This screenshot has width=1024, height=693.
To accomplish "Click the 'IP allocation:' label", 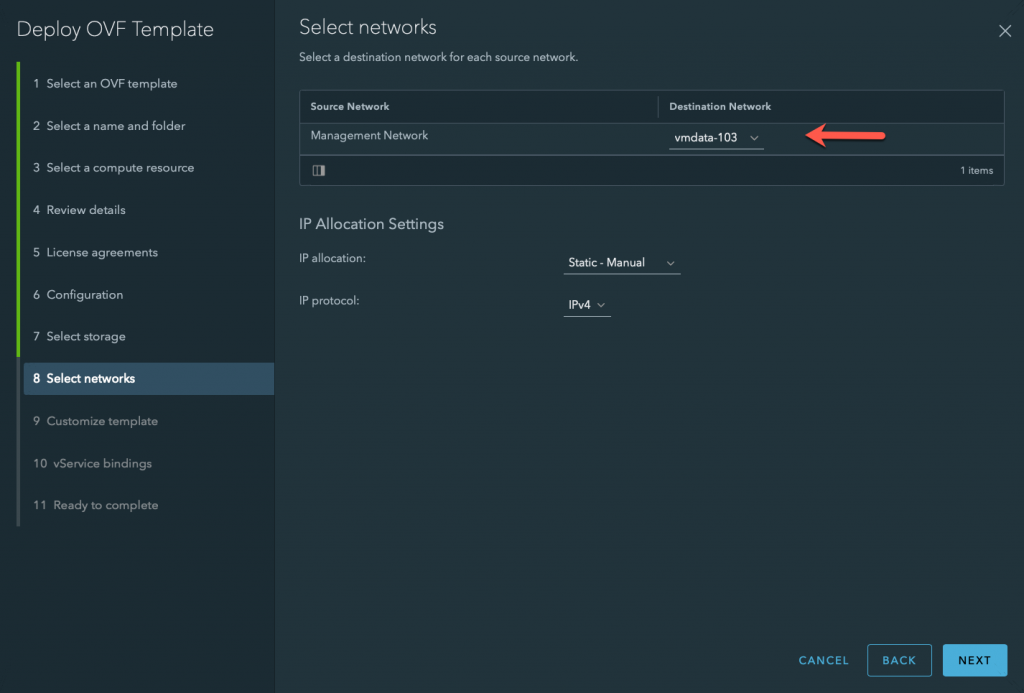I will 332,259.
